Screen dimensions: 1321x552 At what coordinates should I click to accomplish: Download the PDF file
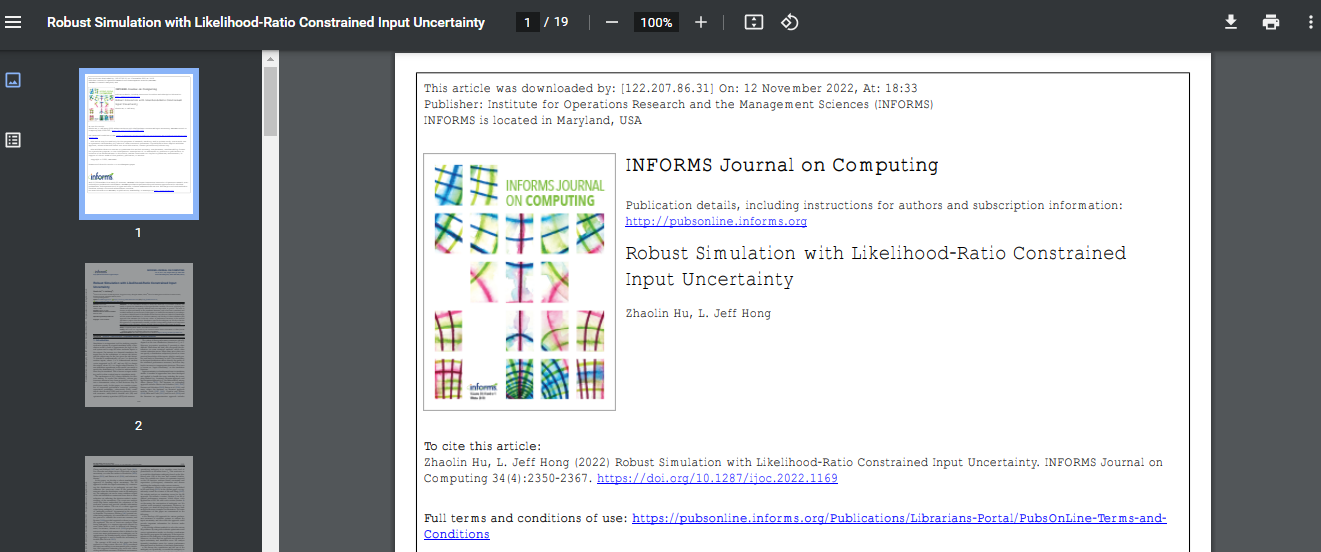[1231, 22]
